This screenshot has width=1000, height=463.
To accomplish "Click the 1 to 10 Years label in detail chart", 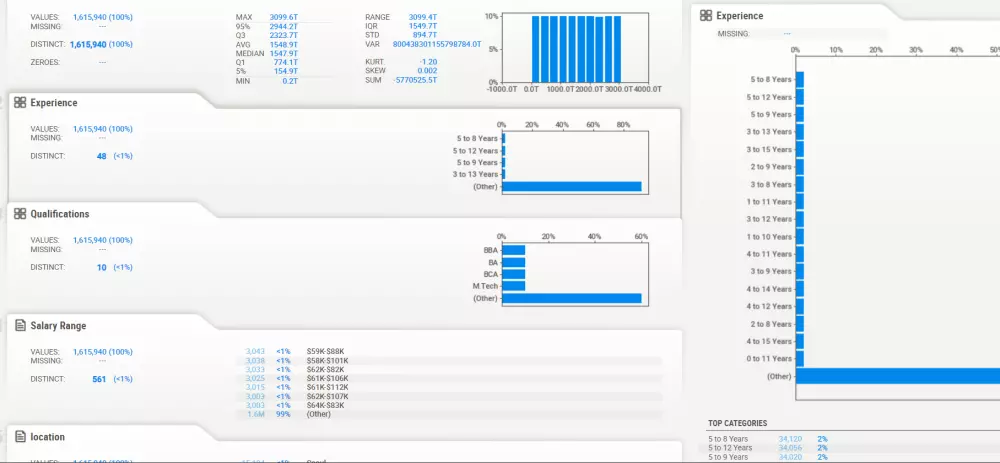I will point(769,237).
